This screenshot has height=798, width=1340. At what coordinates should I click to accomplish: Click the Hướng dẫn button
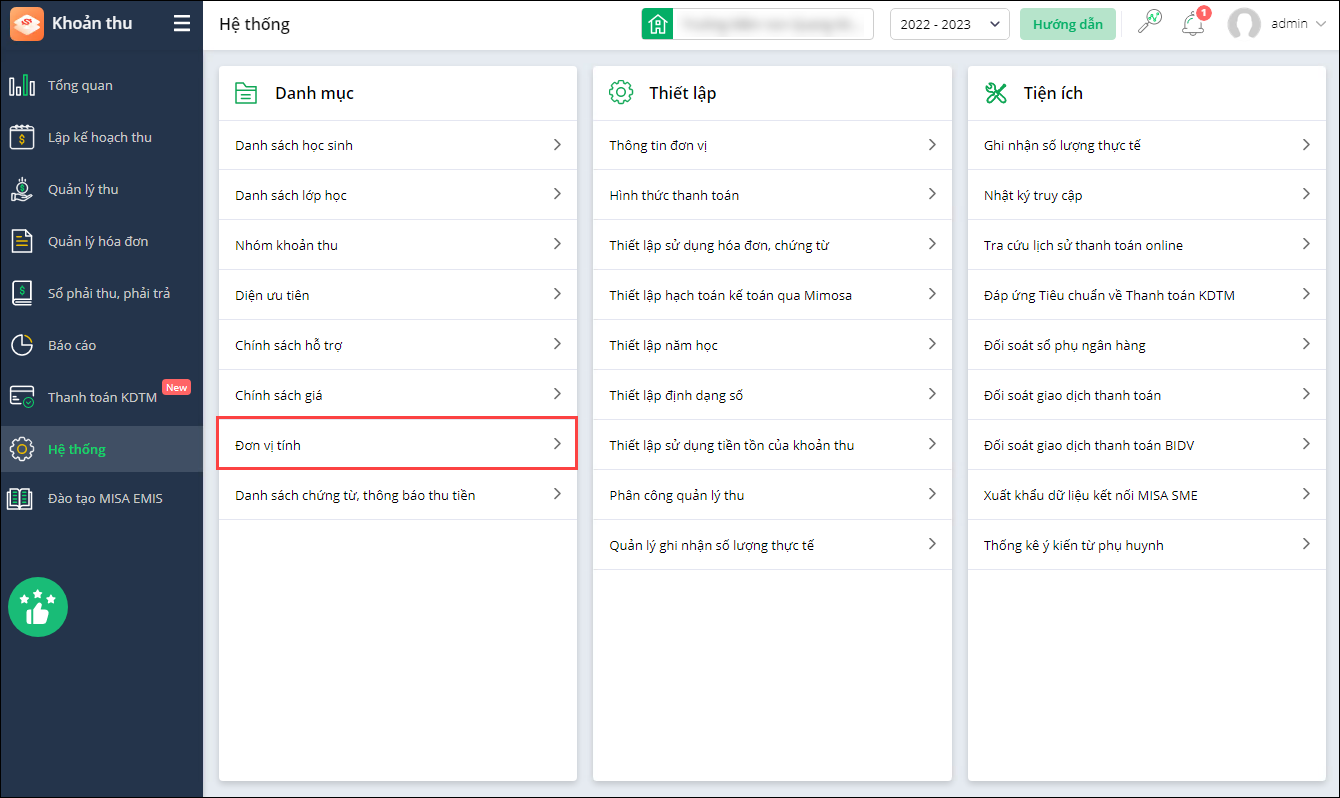(x=1067, y=24)
